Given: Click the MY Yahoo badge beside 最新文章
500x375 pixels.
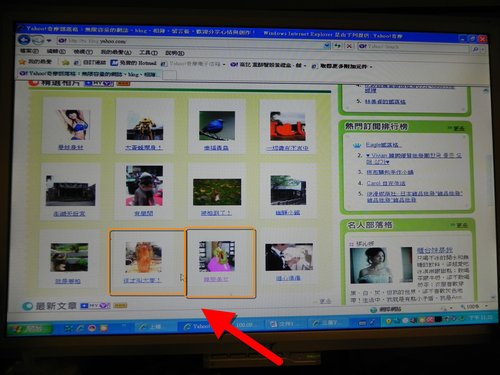Looking at the screenshot, I should (x=95, y=305).
